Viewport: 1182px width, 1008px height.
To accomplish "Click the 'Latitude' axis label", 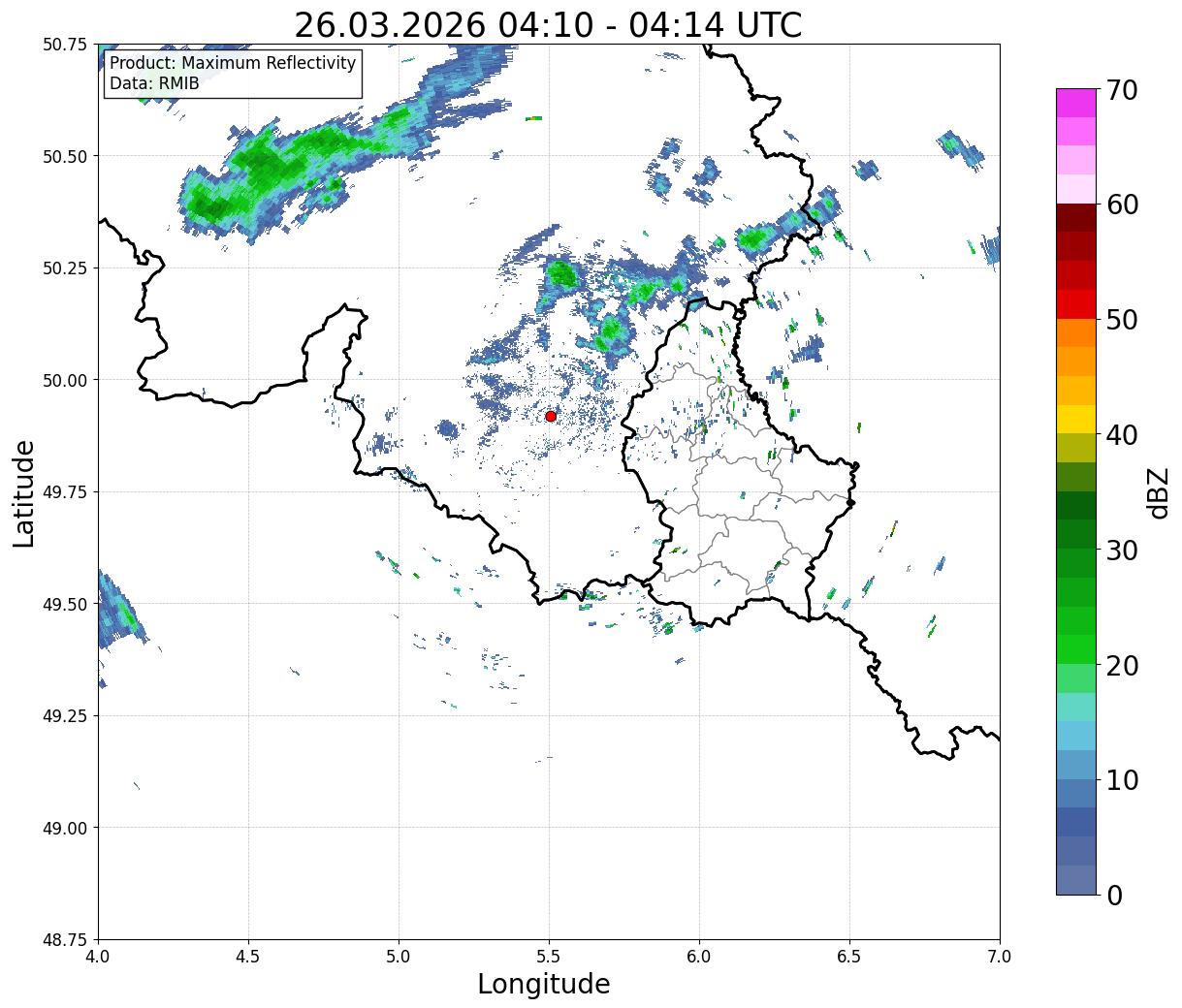I will (x=24, y=492).
